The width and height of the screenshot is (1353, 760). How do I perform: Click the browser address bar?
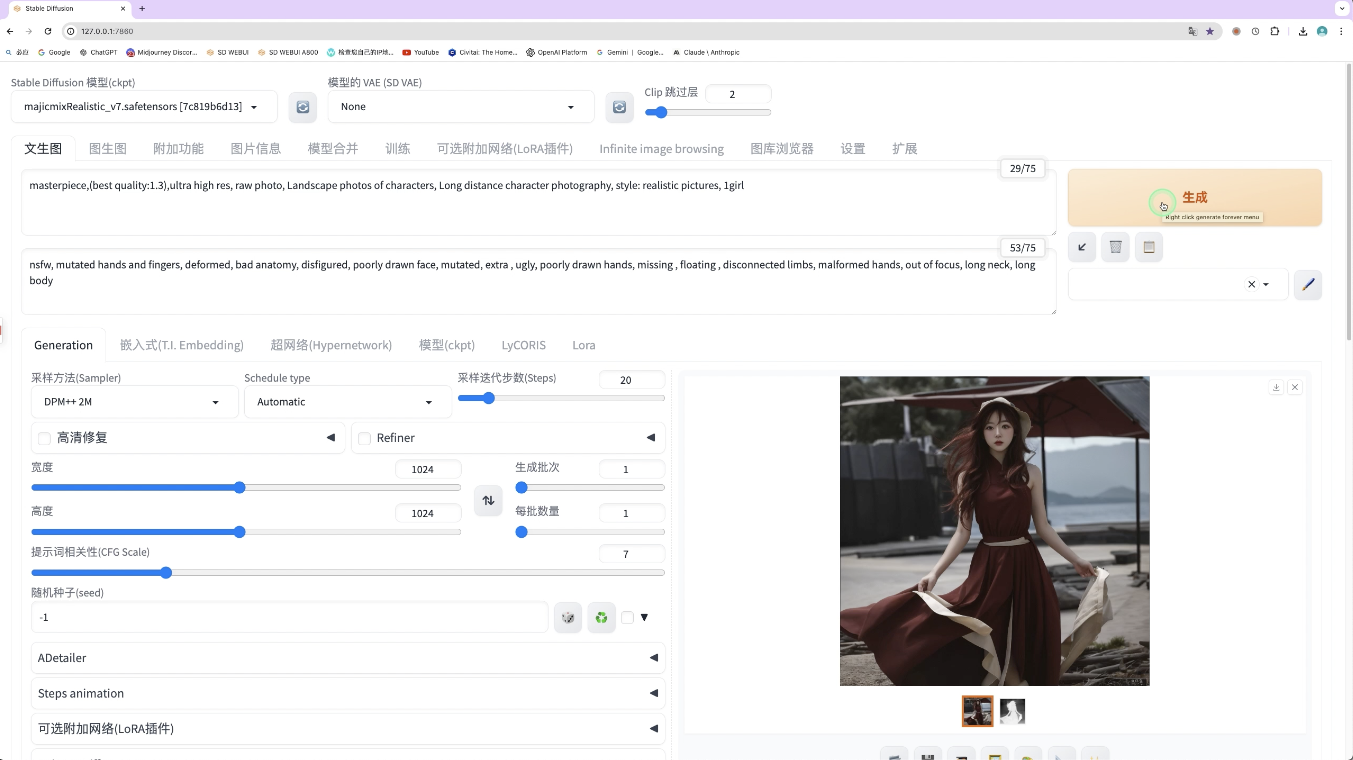(630, 31)
